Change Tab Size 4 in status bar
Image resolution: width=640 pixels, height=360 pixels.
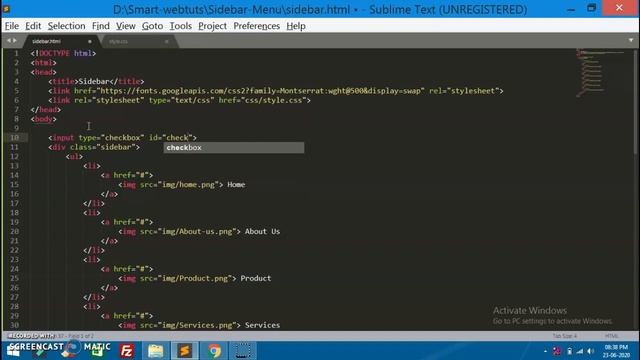click(564, 336)
